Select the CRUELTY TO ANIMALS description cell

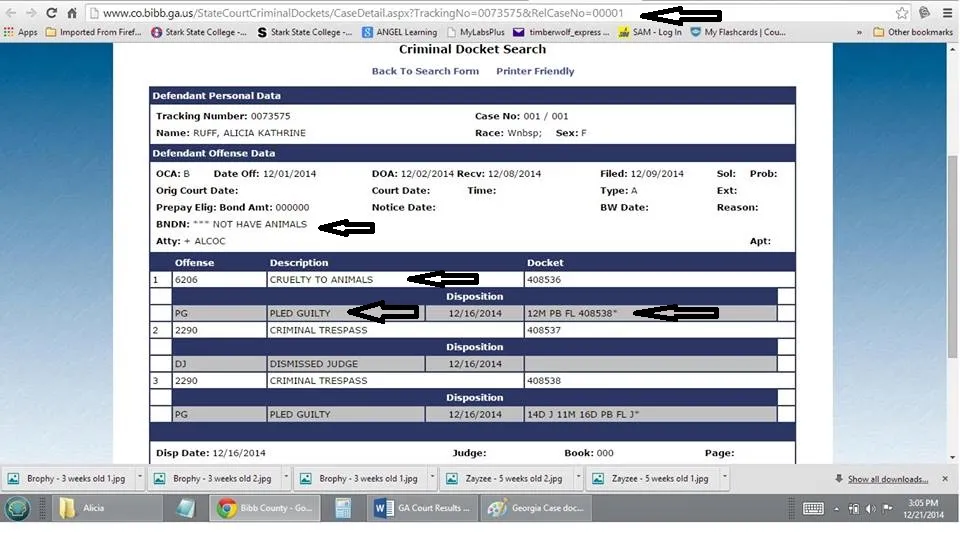pos(395,279)
